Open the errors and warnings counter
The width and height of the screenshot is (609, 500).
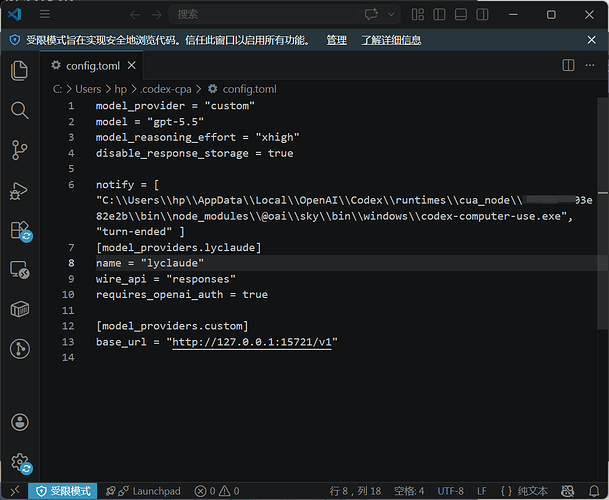click(217, 491)
